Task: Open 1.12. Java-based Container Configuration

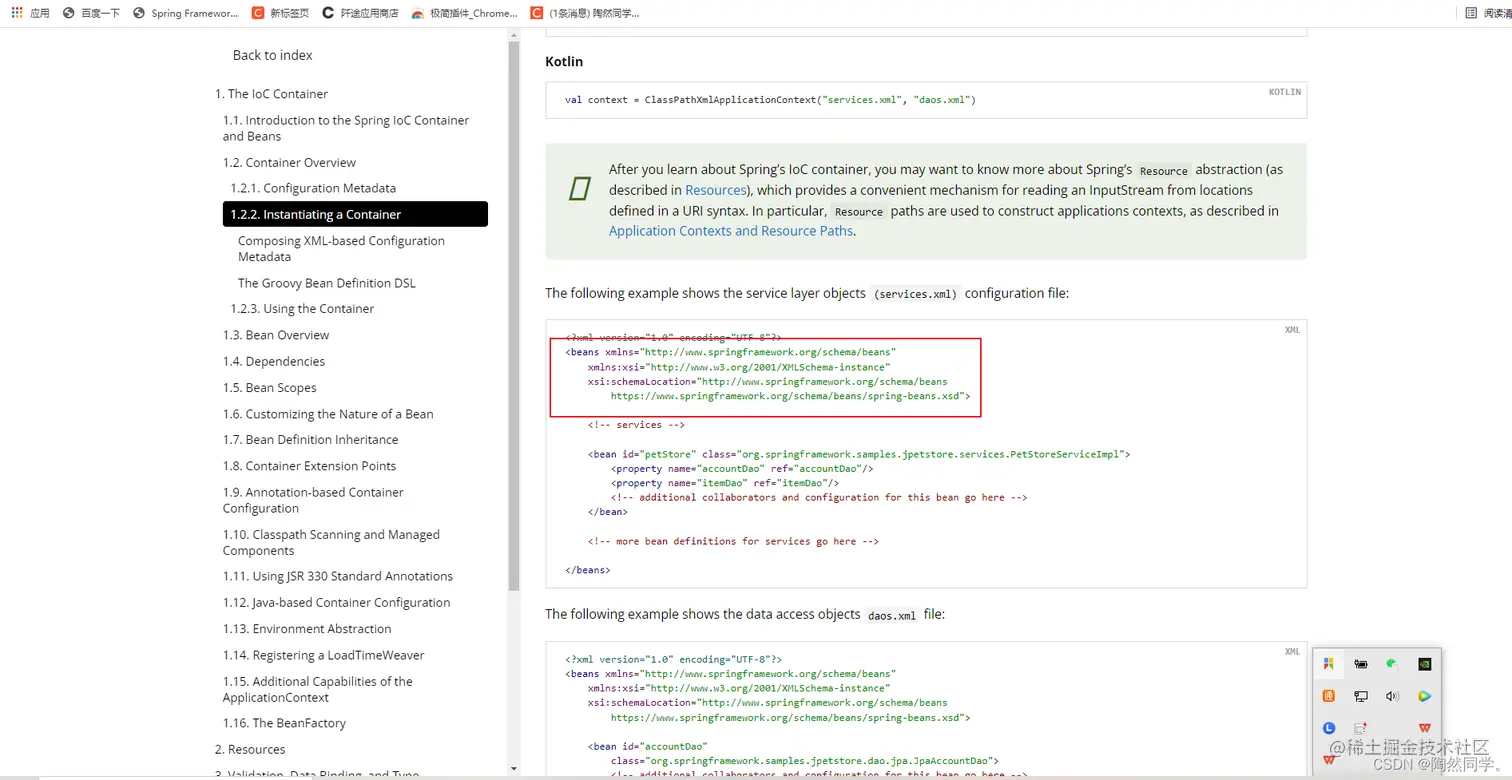Action: 336,603
